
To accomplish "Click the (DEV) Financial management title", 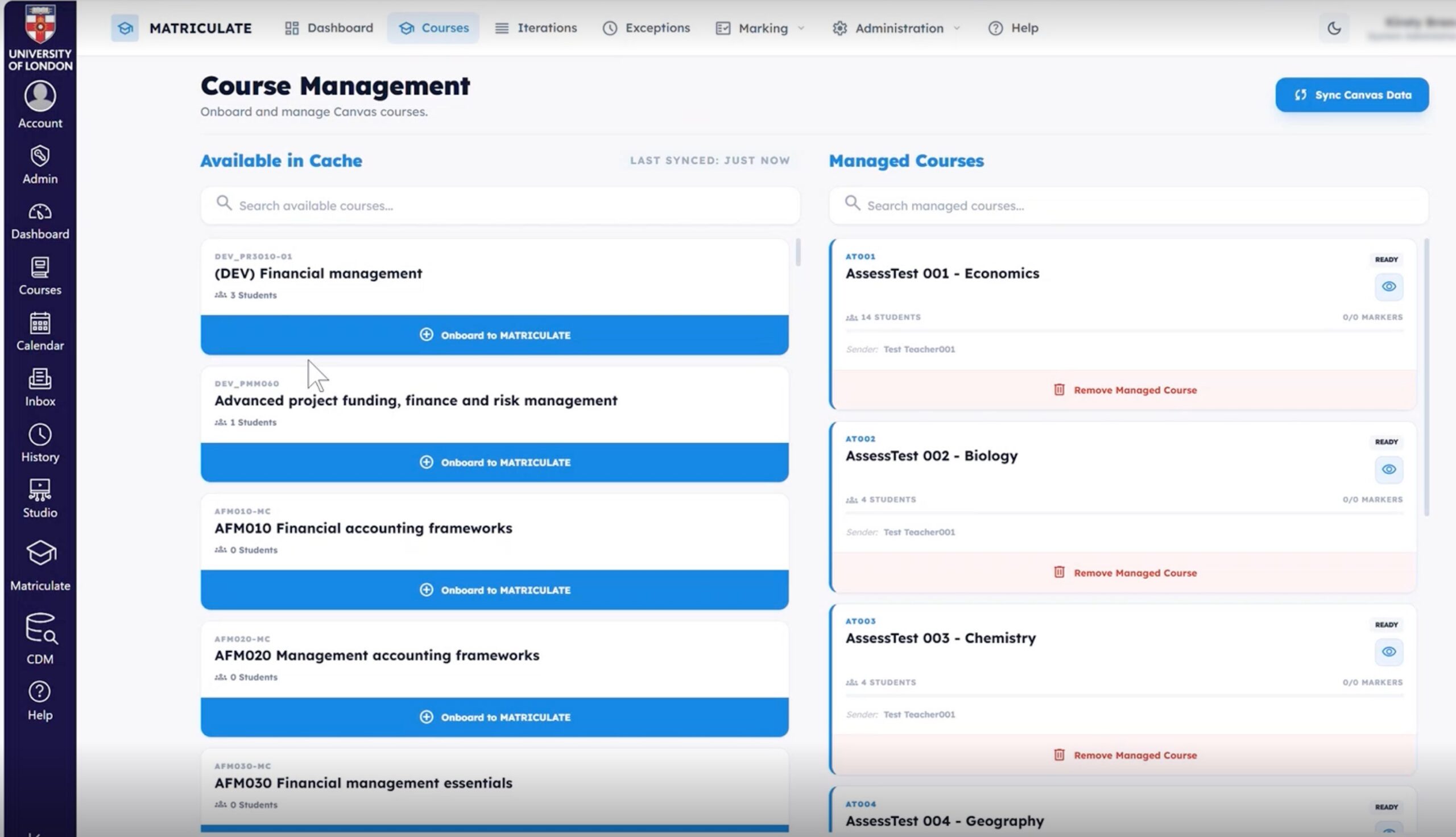I will coord(318,273).
